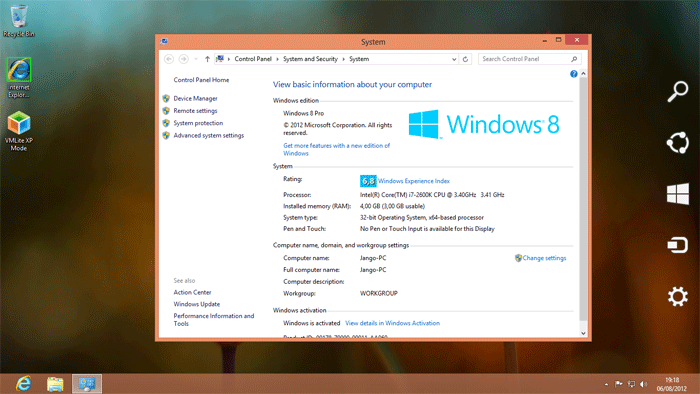Close the System window
Viewport: 700px width, 394px height.
tap(577, 40)
